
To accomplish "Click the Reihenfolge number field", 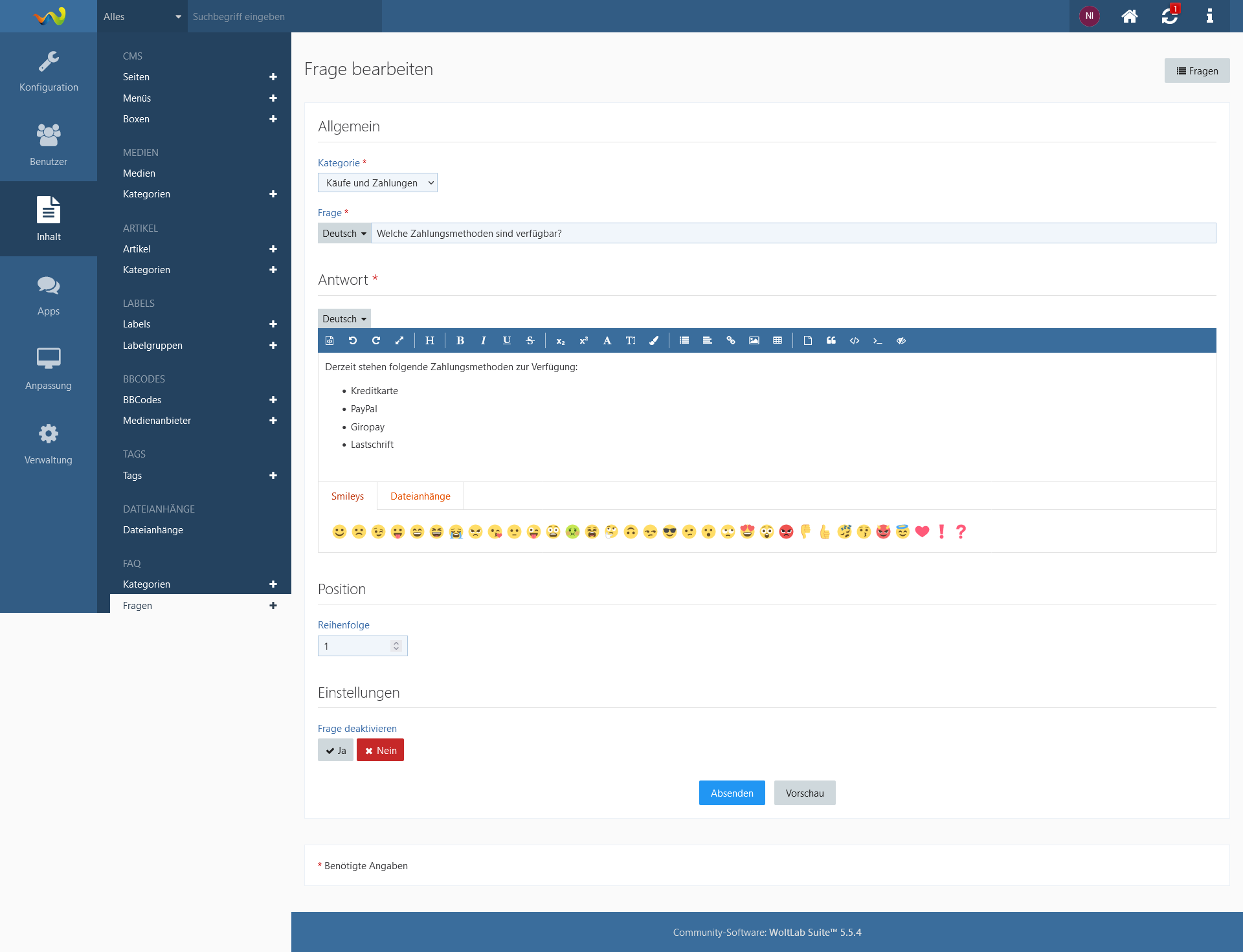I will (356, 646).
